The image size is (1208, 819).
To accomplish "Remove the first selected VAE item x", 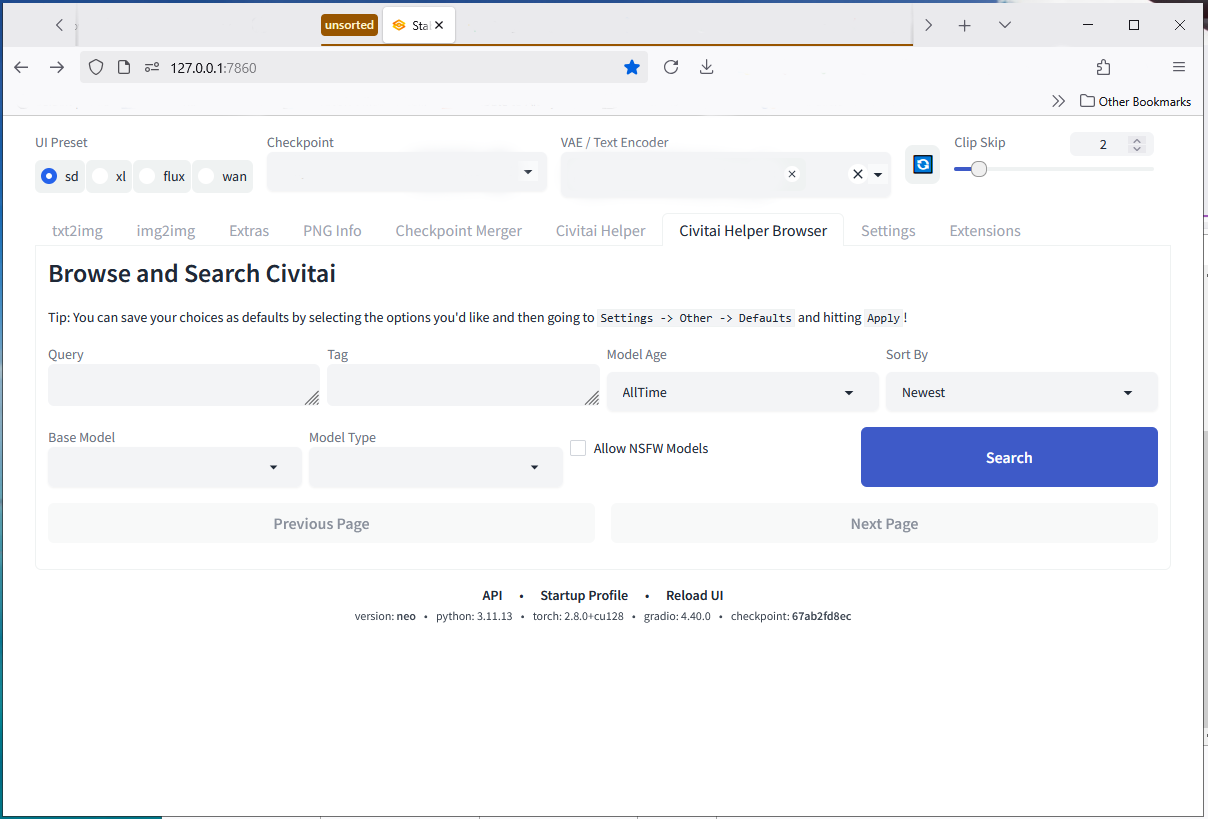I will coord(792,174).
